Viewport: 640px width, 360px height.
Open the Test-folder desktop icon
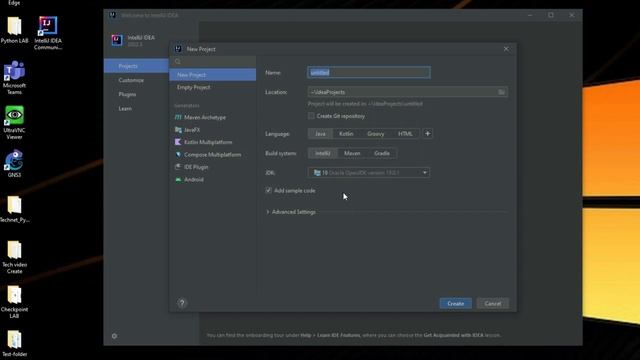14,344
